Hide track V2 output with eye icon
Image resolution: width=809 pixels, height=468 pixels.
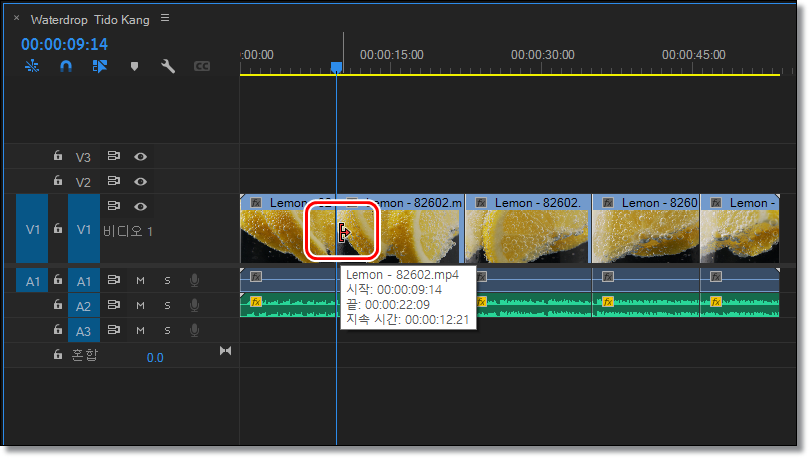click(x=140, y=182)
